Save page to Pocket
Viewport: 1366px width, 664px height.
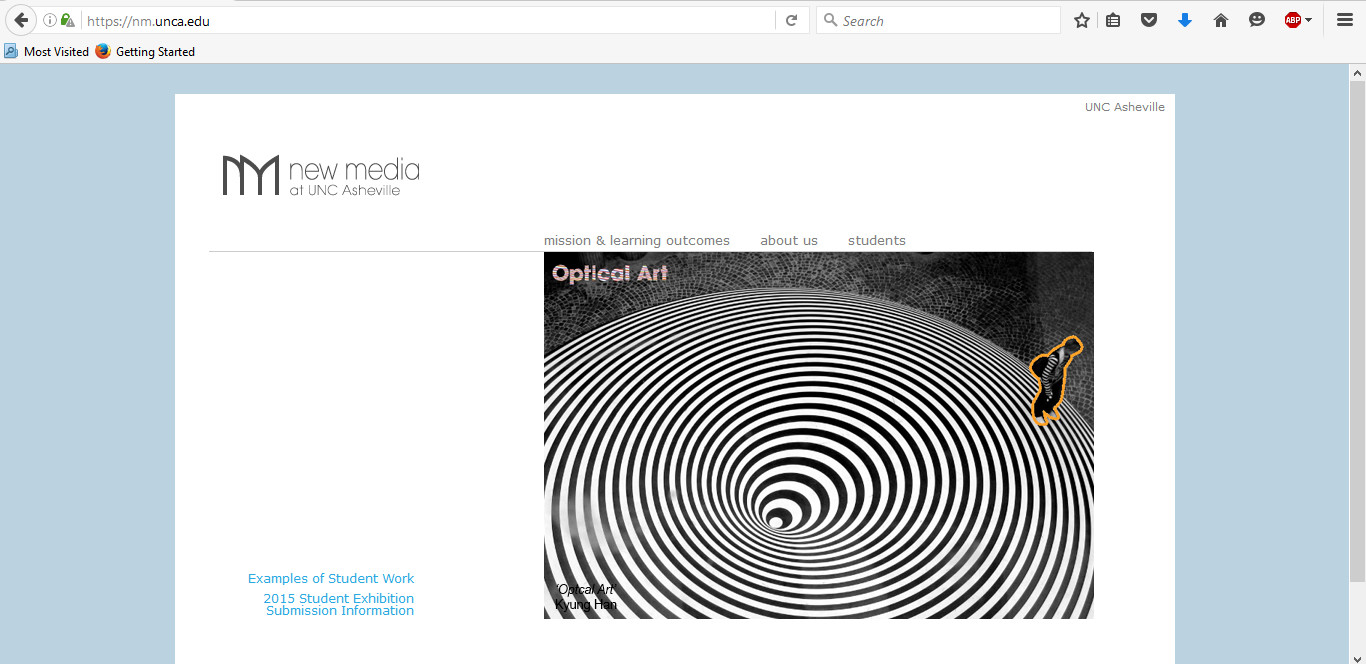(1149, 20)
